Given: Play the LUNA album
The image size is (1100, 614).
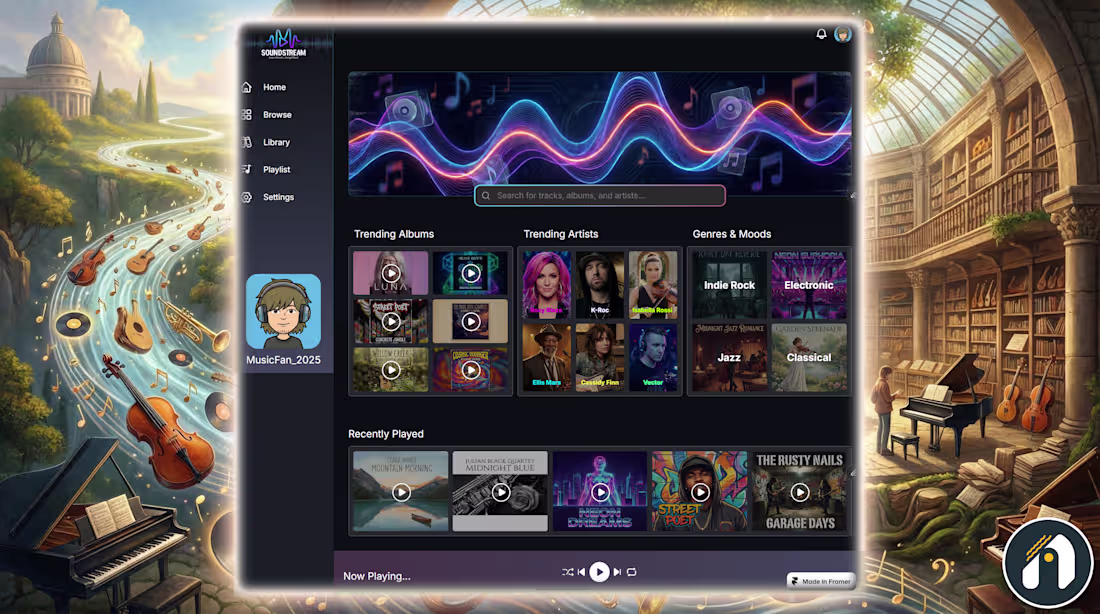Looking at the screenshot, I should [x=390, y=272].
